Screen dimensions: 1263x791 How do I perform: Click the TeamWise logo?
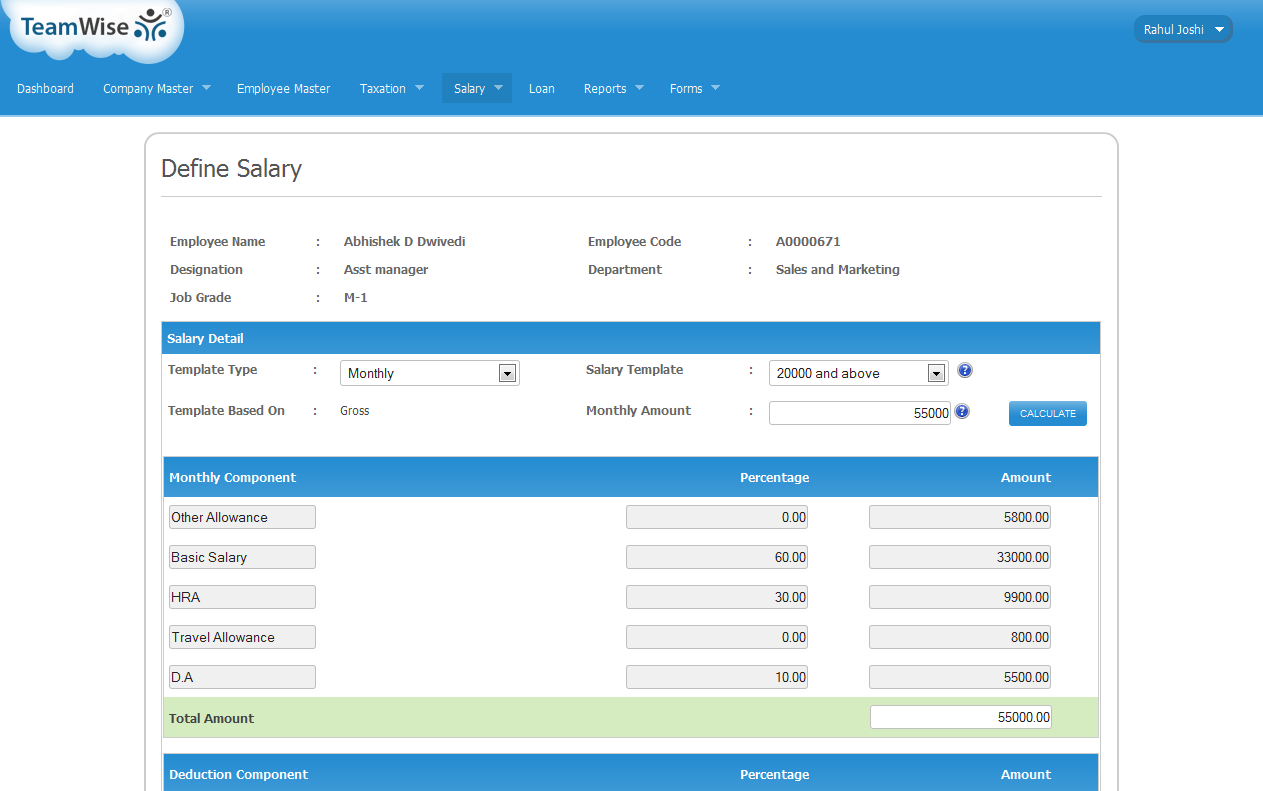coord(96,27)
